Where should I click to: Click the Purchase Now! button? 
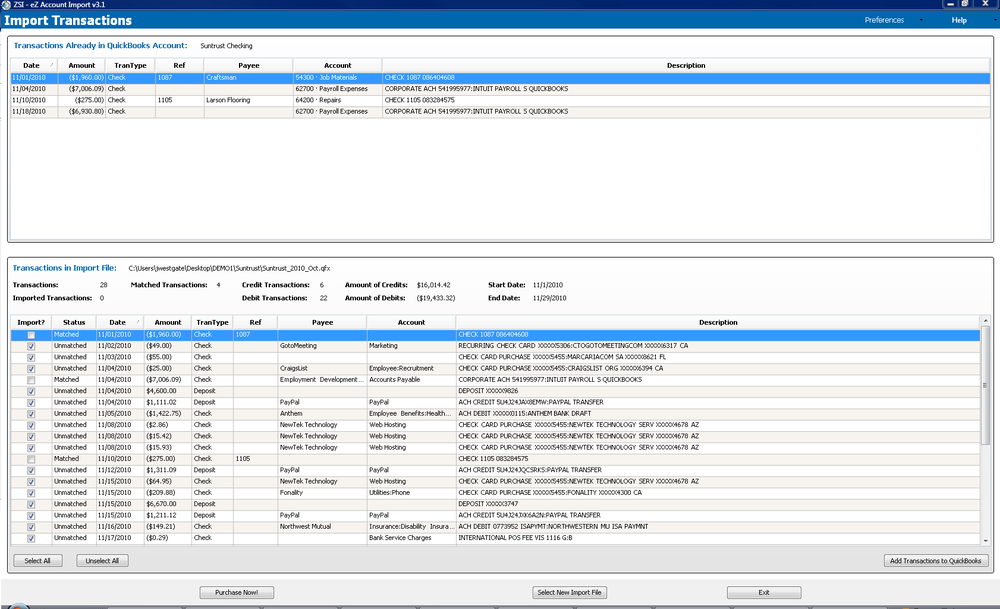point(237,592)
